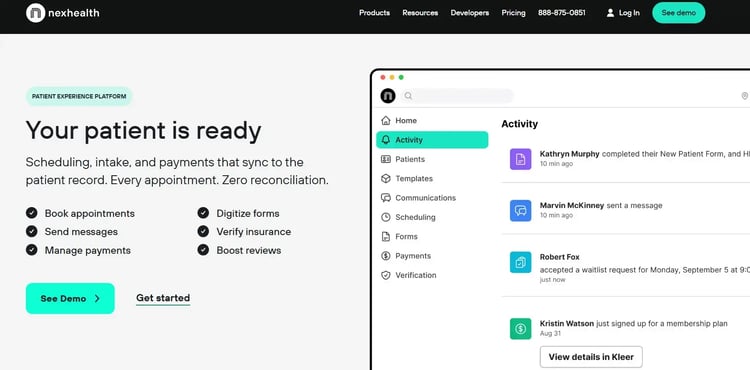Screen dimensions: 750x370
Task: Click the nexhealth wordmark text
Action: point(74,13)
